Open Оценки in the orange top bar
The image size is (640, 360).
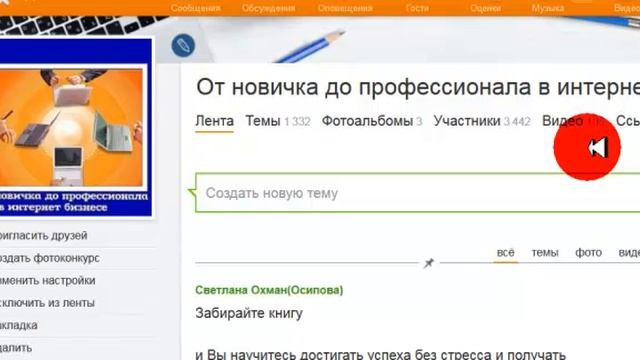point(485,8)
